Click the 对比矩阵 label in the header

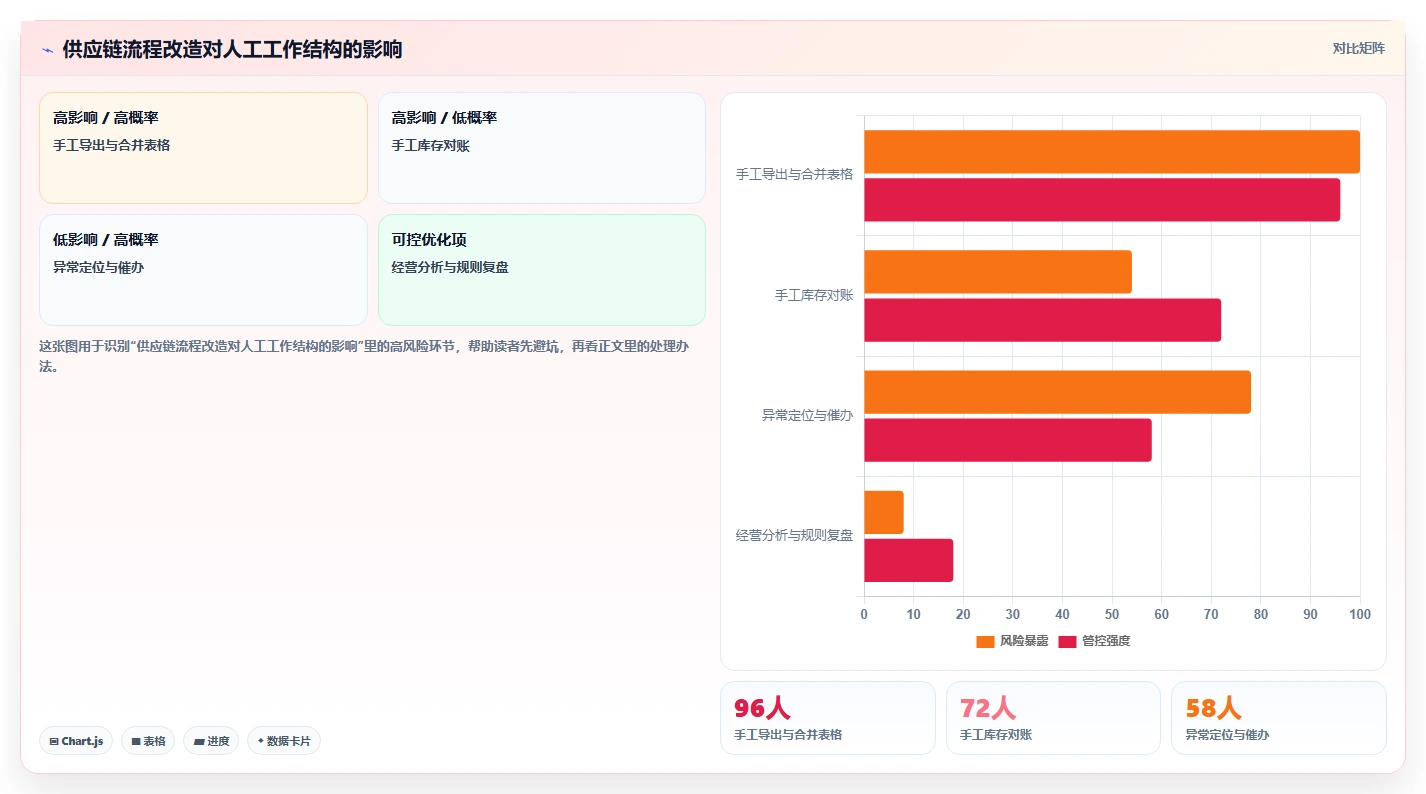point(1358,48)
